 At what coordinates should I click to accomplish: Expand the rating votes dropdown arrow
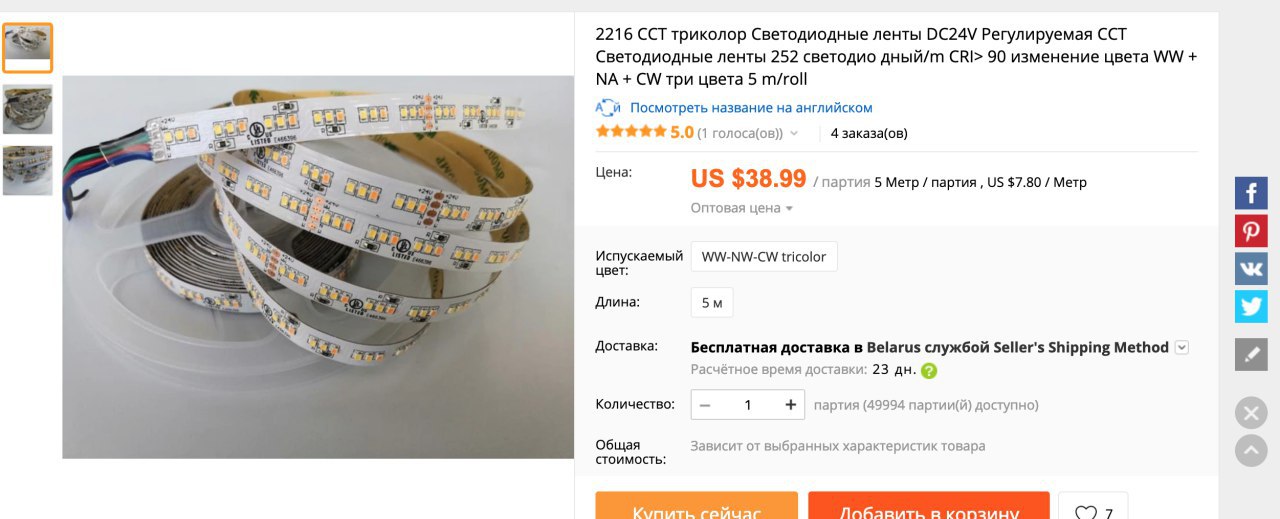tap(794, 133)
